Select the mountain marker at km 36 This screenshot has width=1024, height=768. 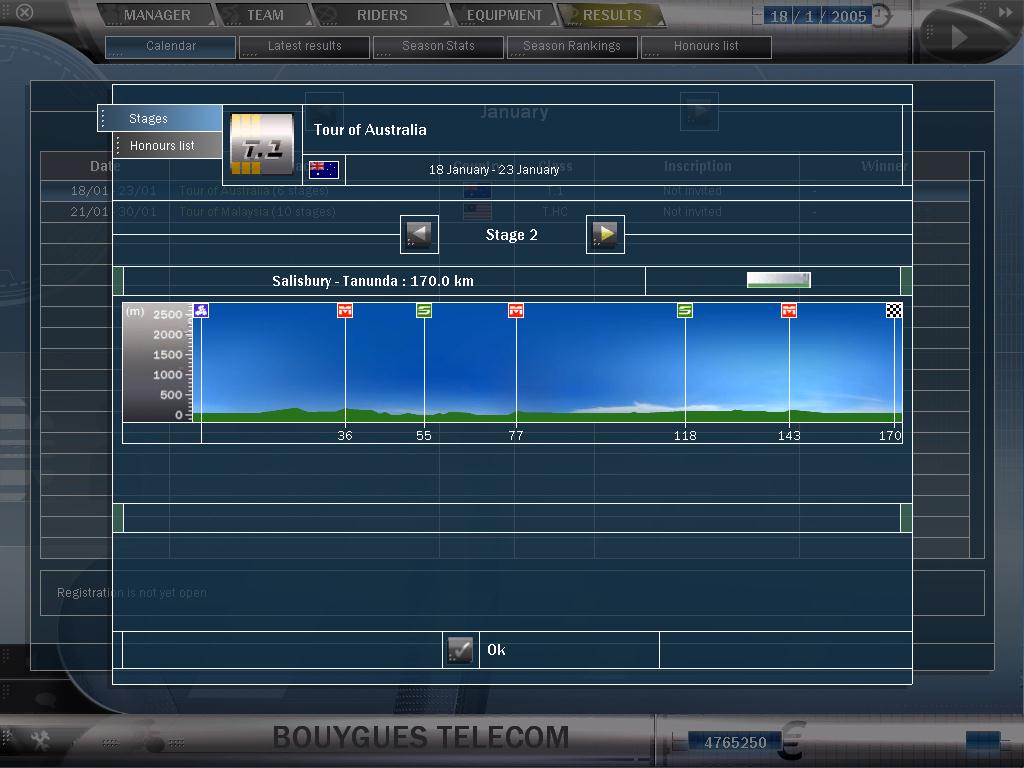pyautogui.click(x=345, y=310)
